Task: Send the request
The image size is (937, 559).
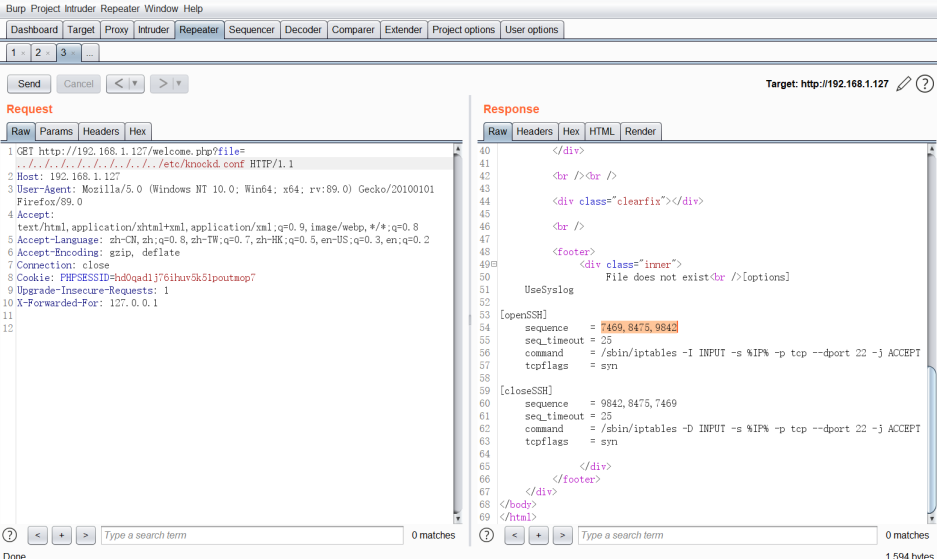Action: click(29, 84)
